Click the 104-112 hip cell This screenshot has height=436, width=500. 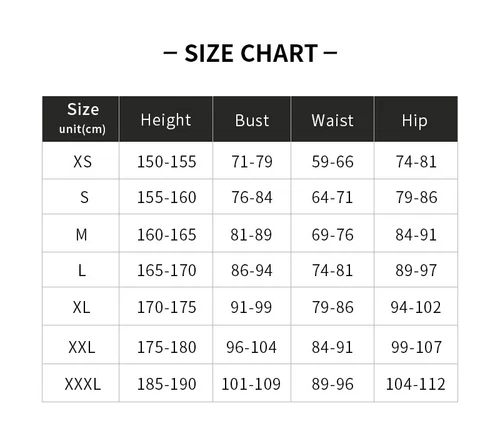(415, 384)
